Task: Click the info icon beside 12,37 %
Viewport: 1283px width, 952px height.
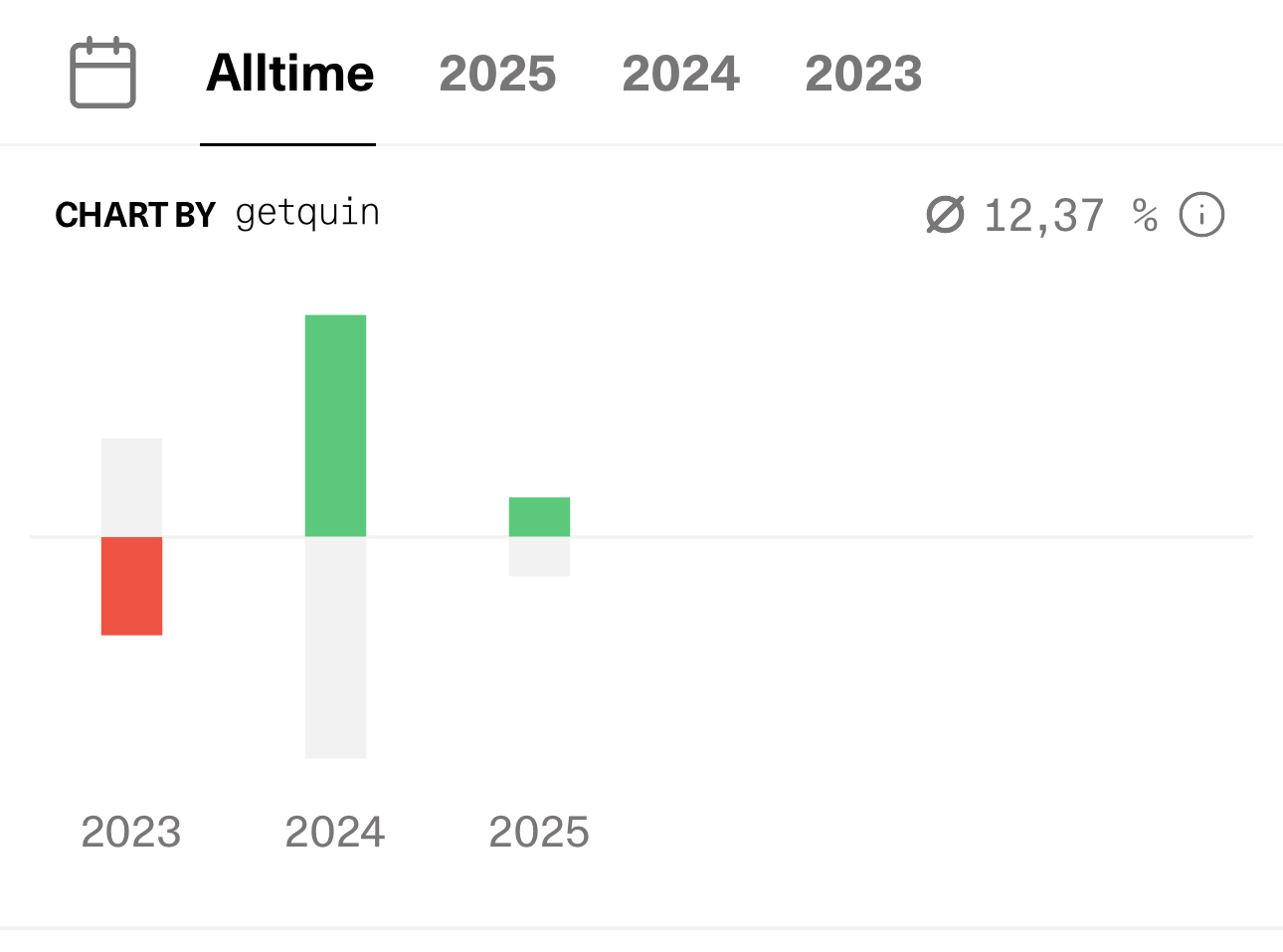Action: pyautogui.click(x=1201, y=215)
